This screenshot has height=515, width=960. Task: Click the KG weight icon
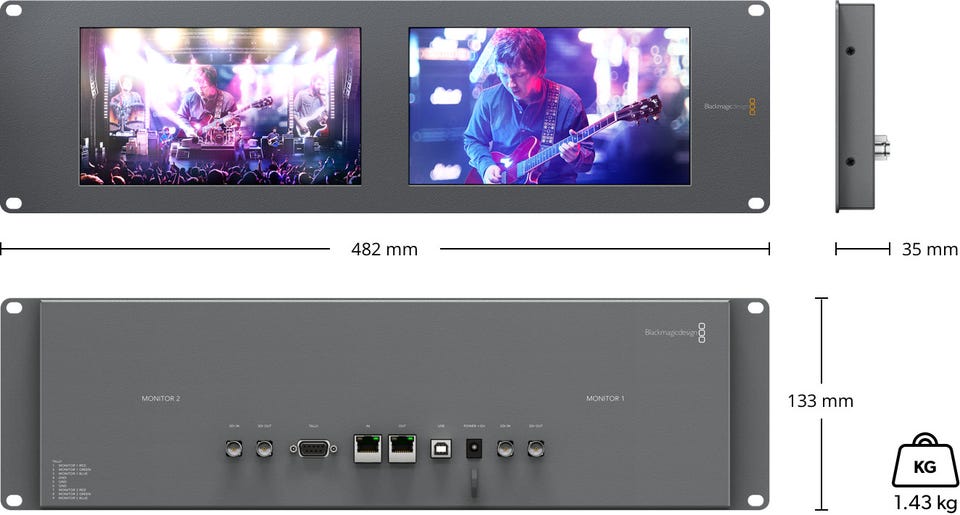pos(925,460)
